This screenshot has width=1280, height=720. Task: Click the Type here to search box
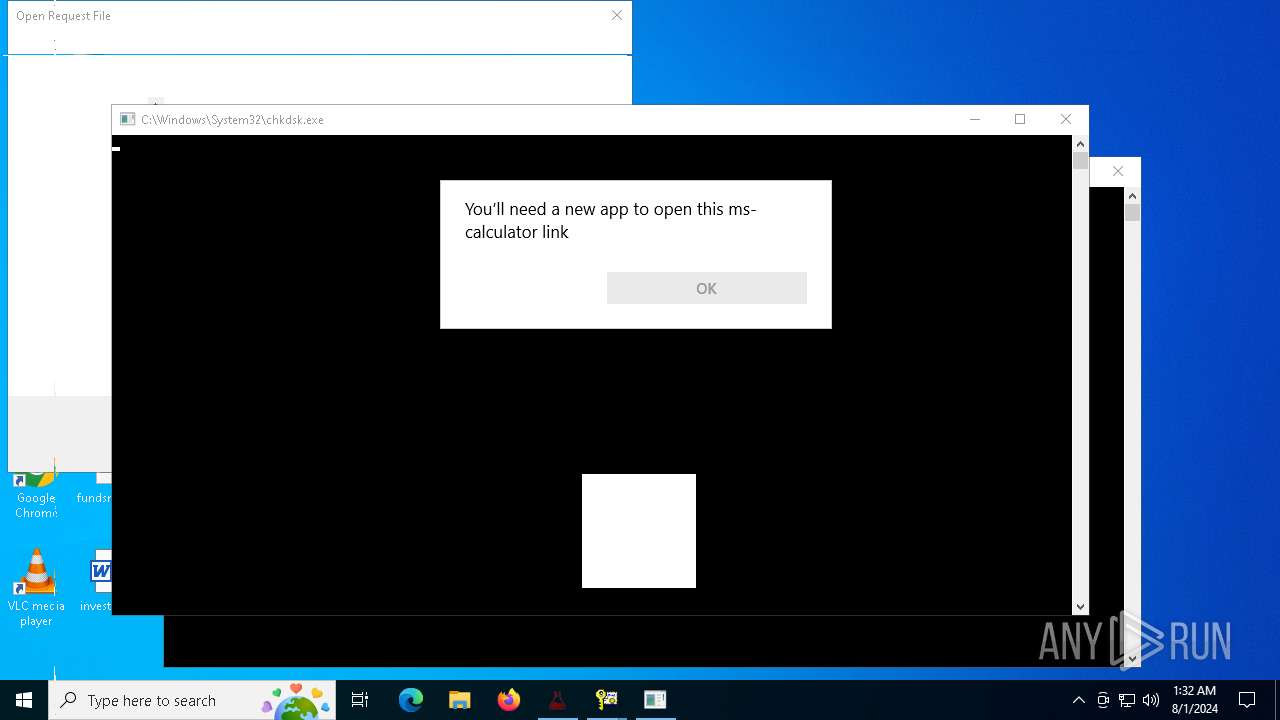pos(192,700)
